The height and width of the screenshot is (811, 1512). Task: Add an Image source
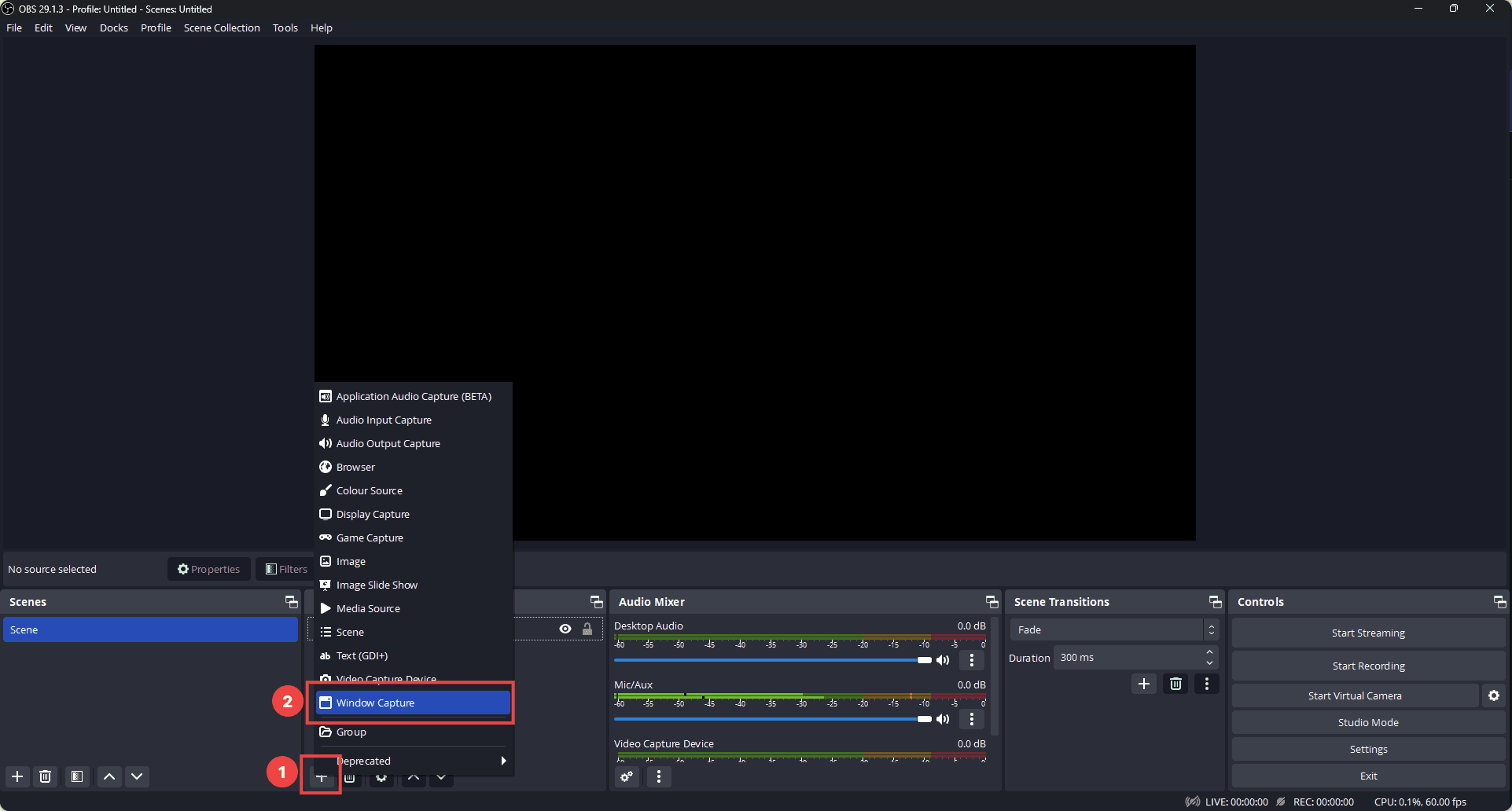[x=414, y=561]
